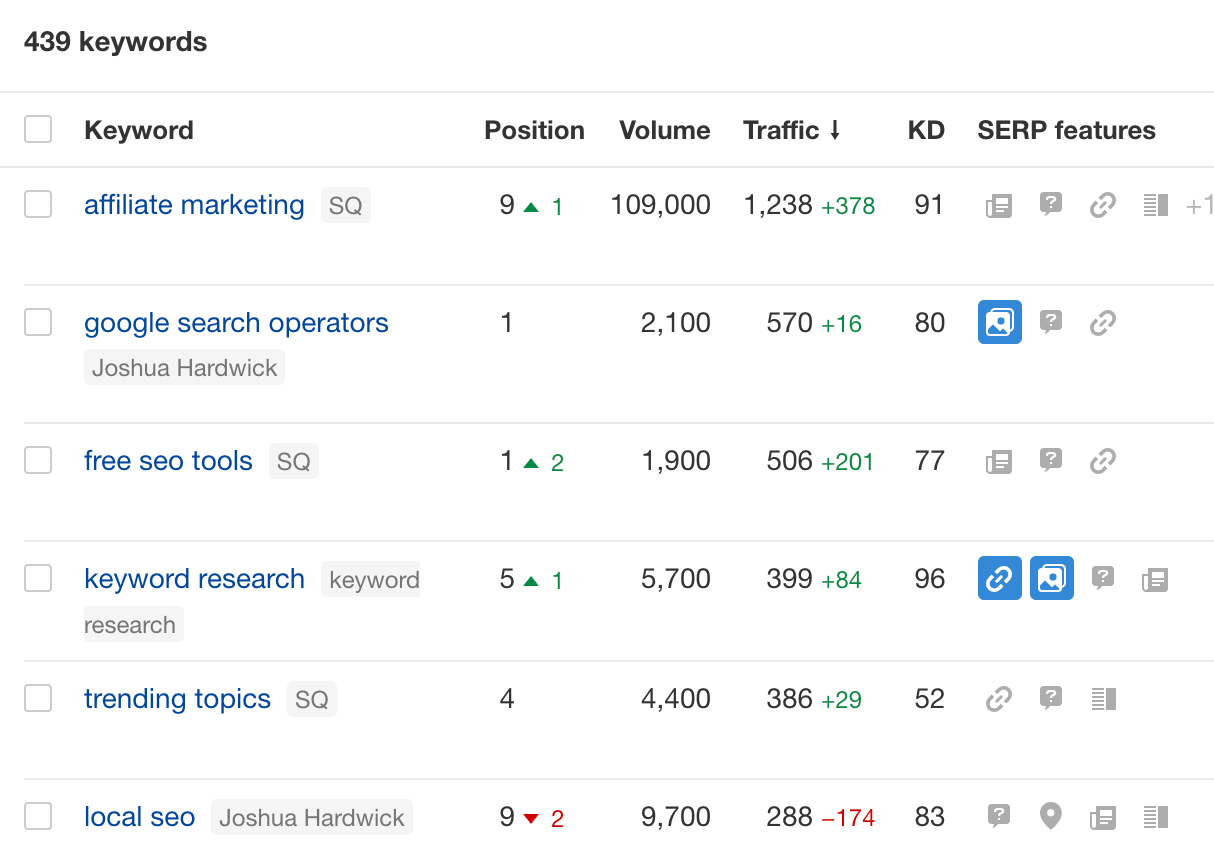Viewport: 1214px width, 866px height.
Task: Select the local seo row checkbox
Action: [x=38, y=816]
